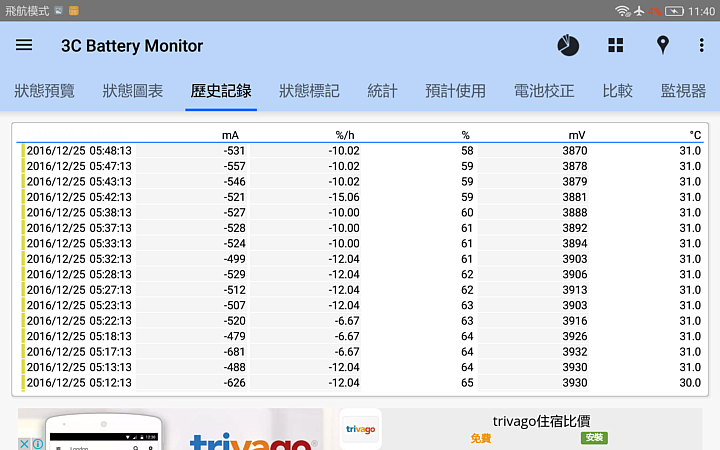720x450 pixels.
Task: Open the ad info icon
Action: pos(38,444)
